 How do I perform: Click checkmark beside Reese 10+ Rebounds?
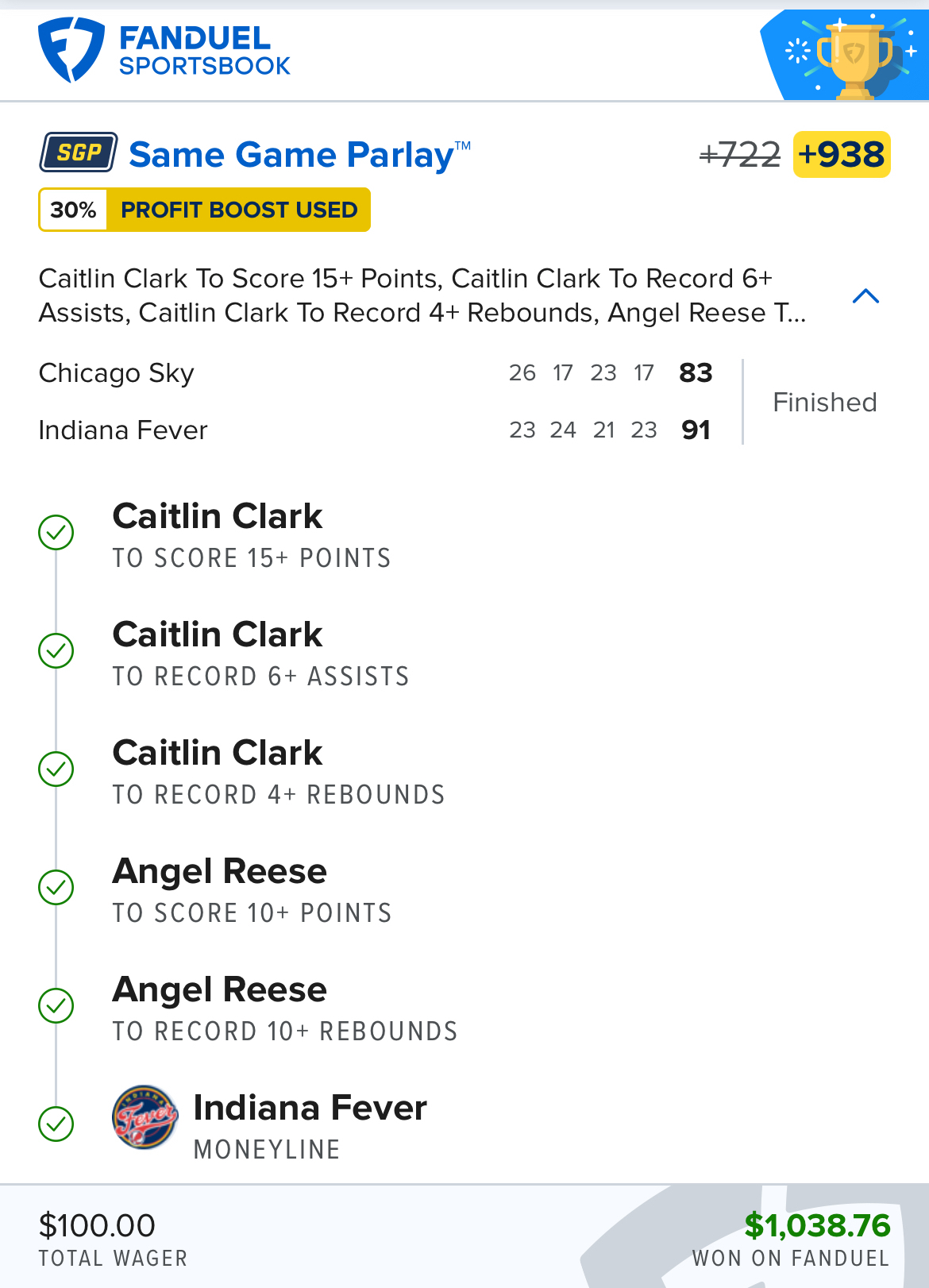pos(56,1005)
